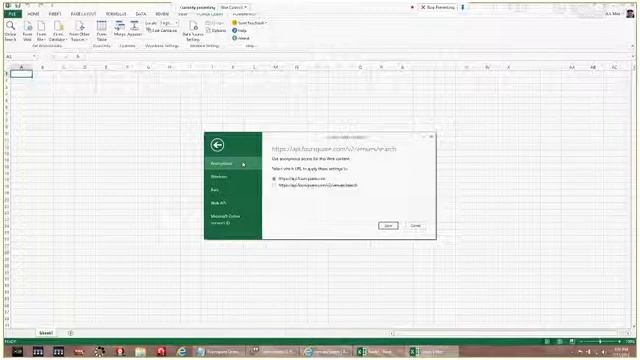Switch to the REVIEW ribbon tab
This screenshot has width=640, height=360.
(x=162, y=14)
